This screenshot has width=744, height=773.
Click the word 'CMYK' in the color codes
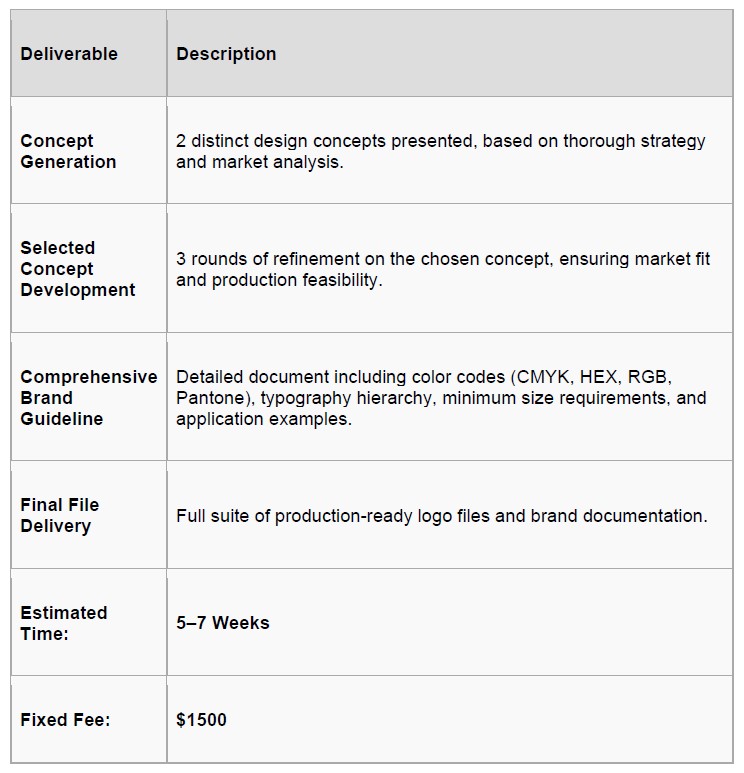542,377
